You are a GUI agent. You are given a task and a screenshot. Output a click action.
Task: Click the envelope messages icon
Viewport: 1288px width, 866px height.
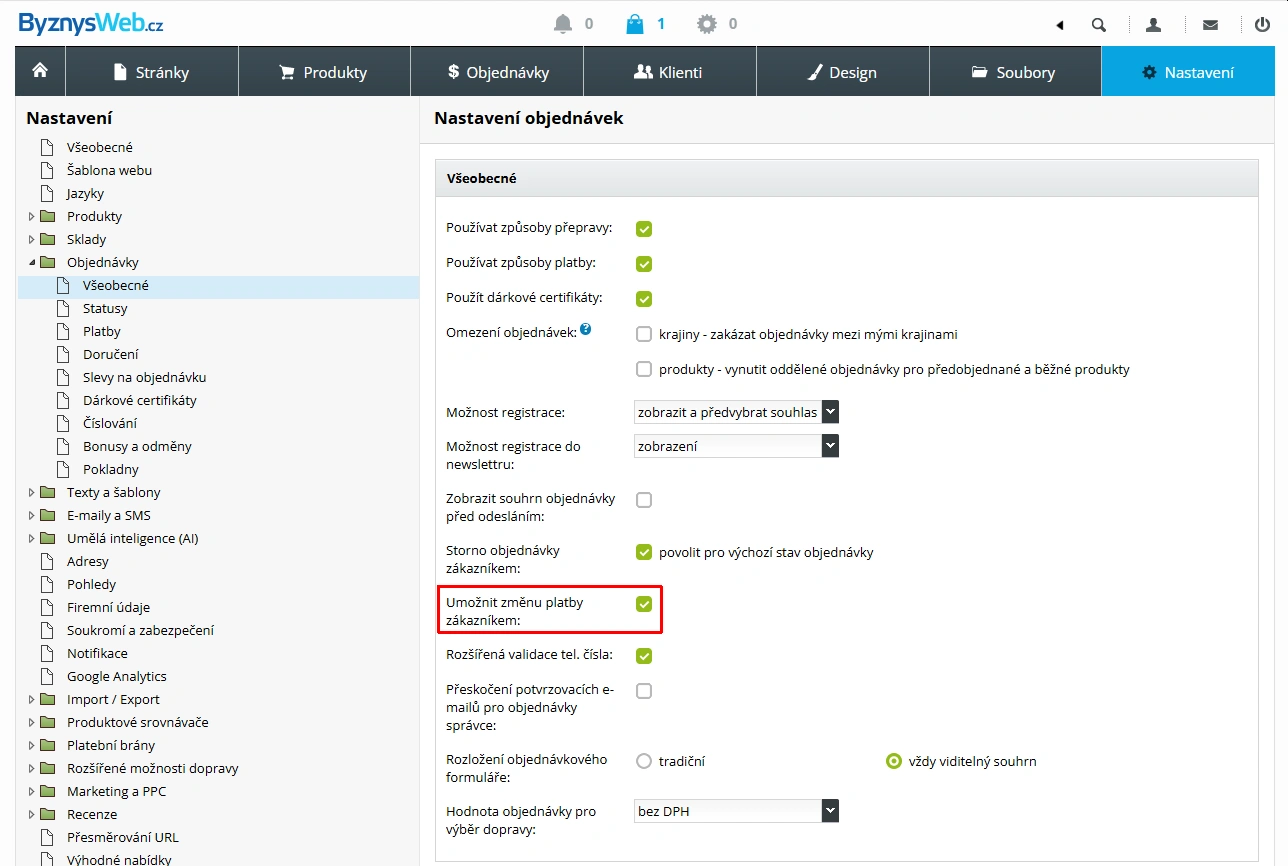point(1210,25)
